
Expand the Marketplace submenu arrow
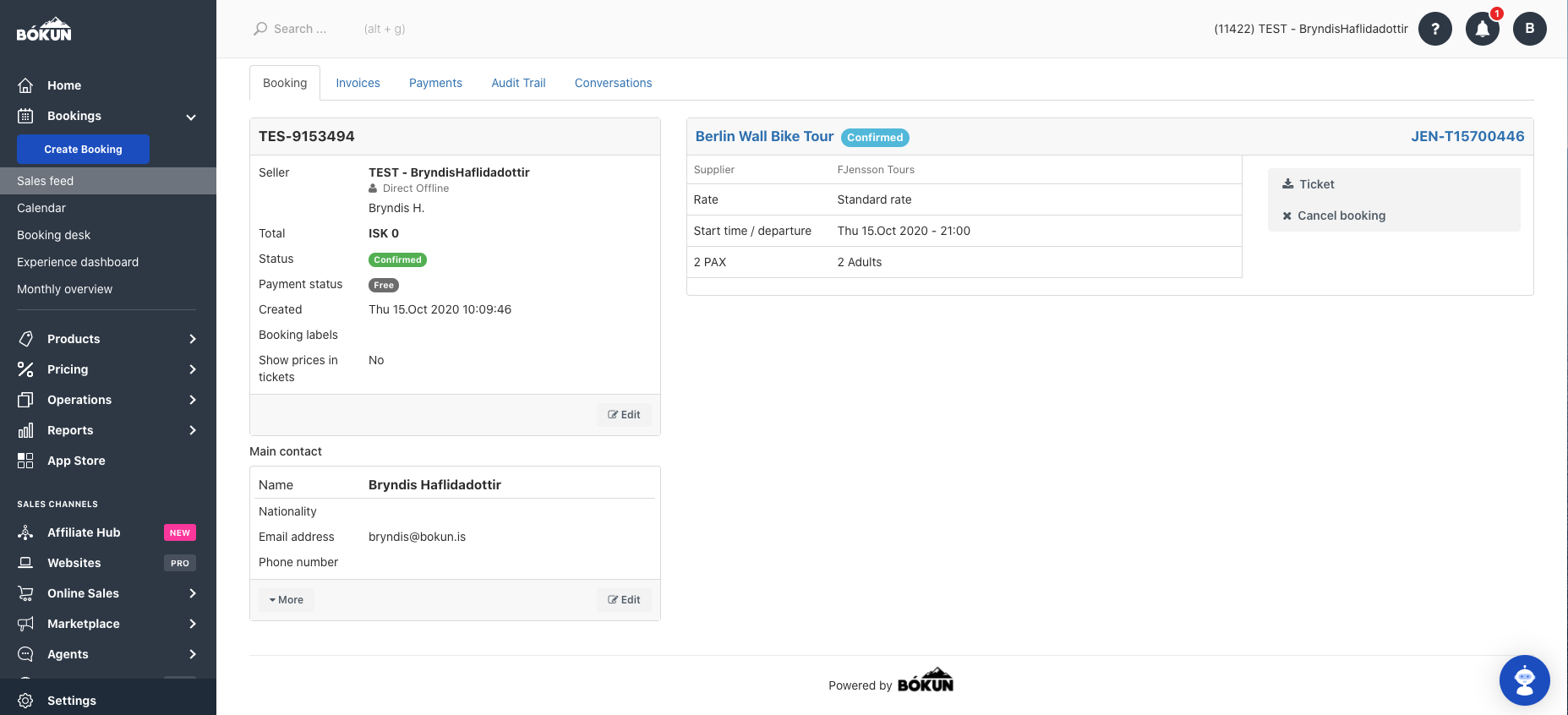(193, 624)
